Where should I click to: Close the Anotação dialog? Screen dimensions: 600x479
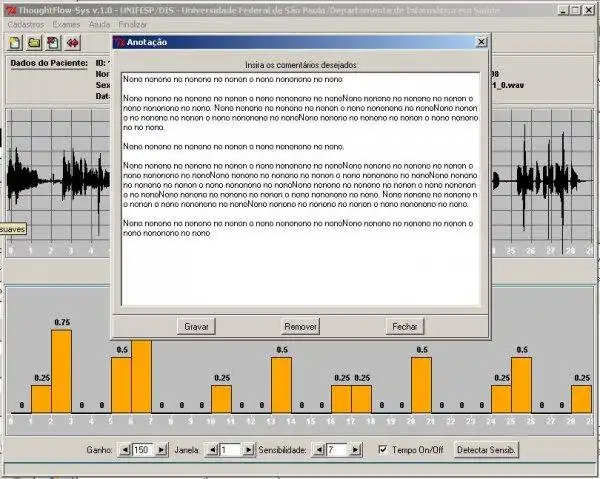pos(481,42)
